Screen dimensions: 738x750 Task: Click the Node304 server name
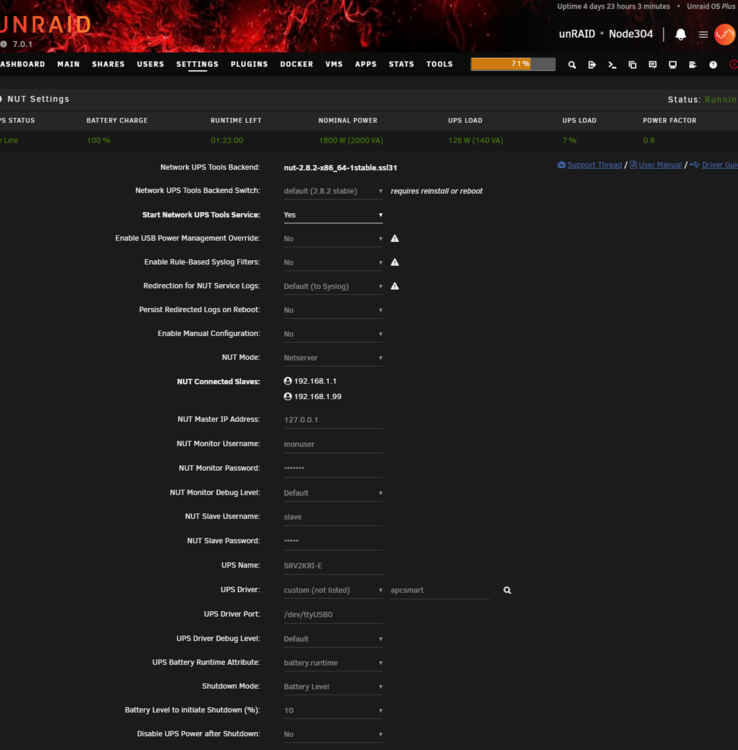(630, 34)
